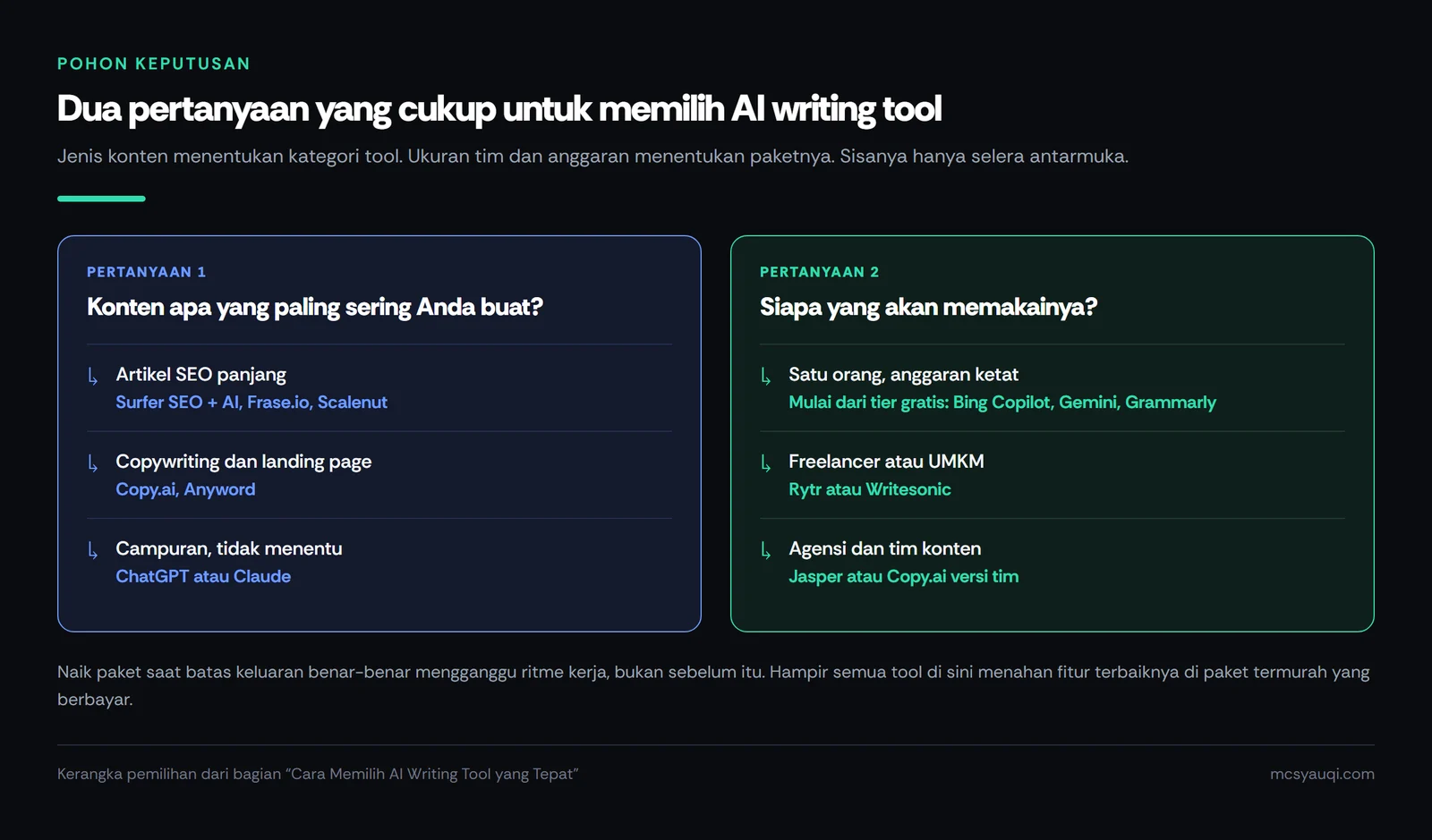Click 'Campuran, tidak menentu' row title
This screenshot has height=840, width=1432.
229,548
